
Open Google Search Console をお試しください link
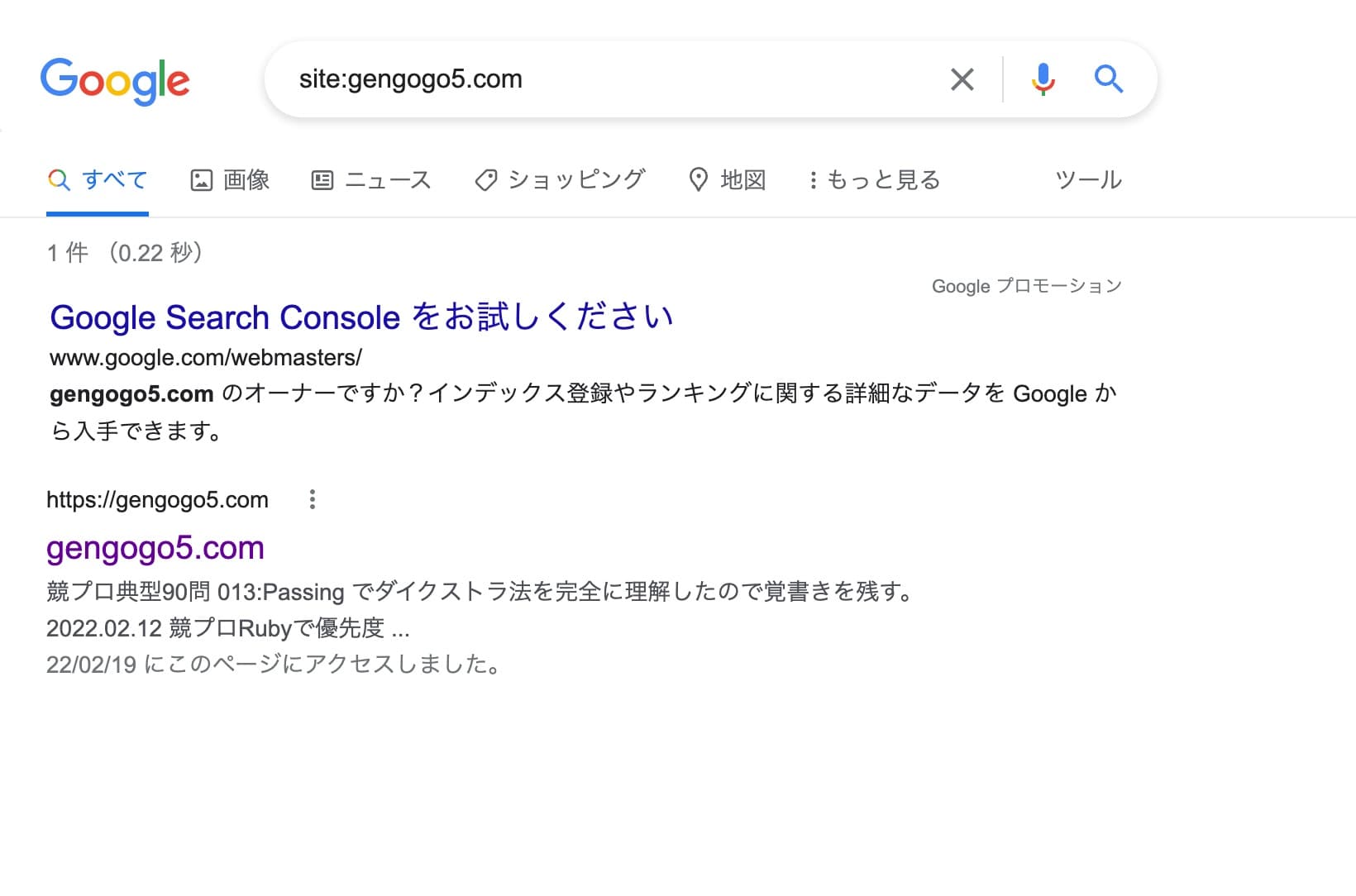coord(362,317)
